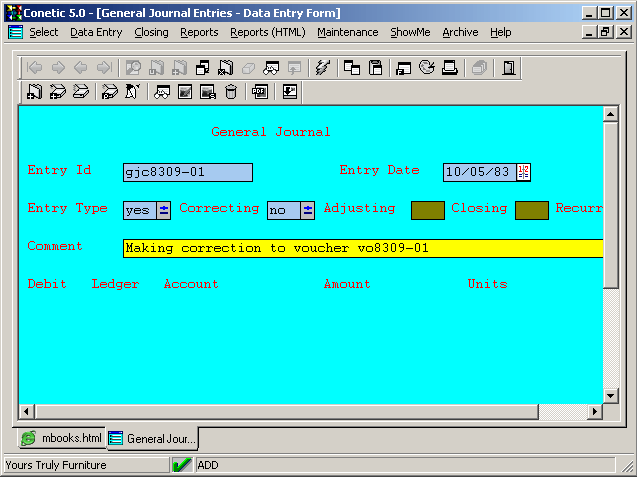Open the Entry Type yes dropdown
The image size is (637, 477).
point(164,210)
